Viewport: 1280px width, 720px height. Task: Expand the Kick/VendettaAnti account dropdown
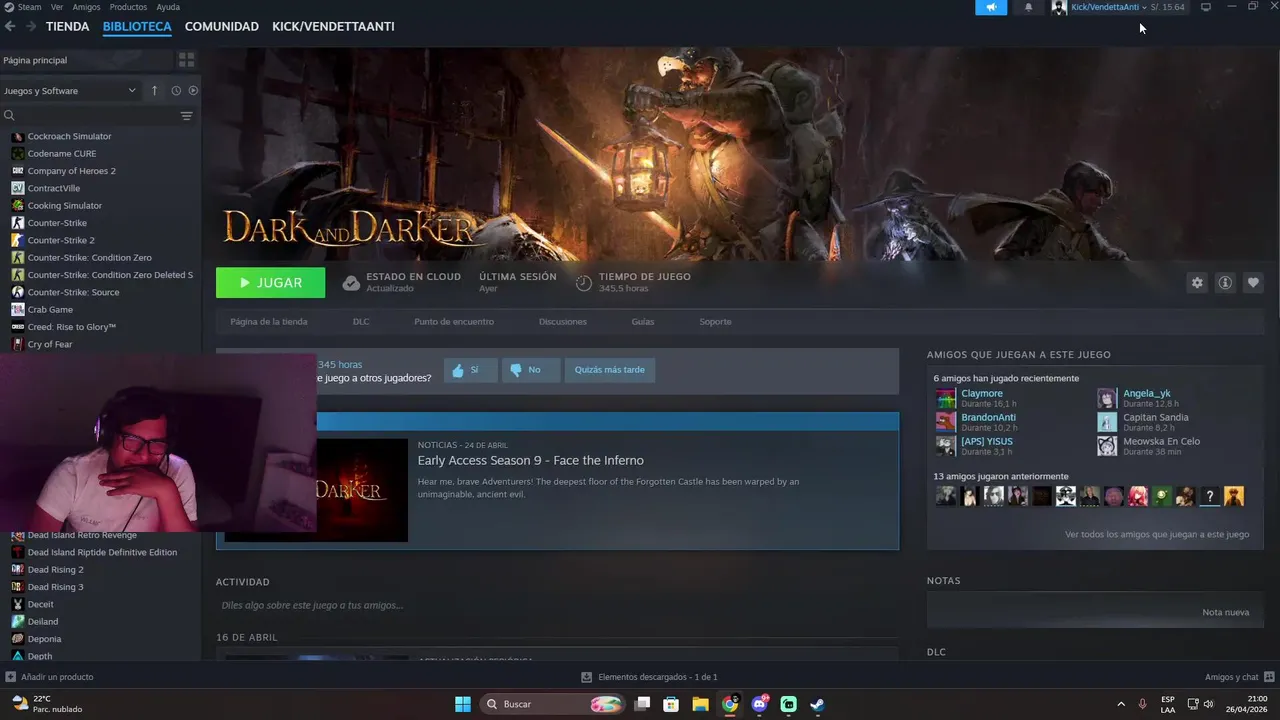coord(1108,7)
